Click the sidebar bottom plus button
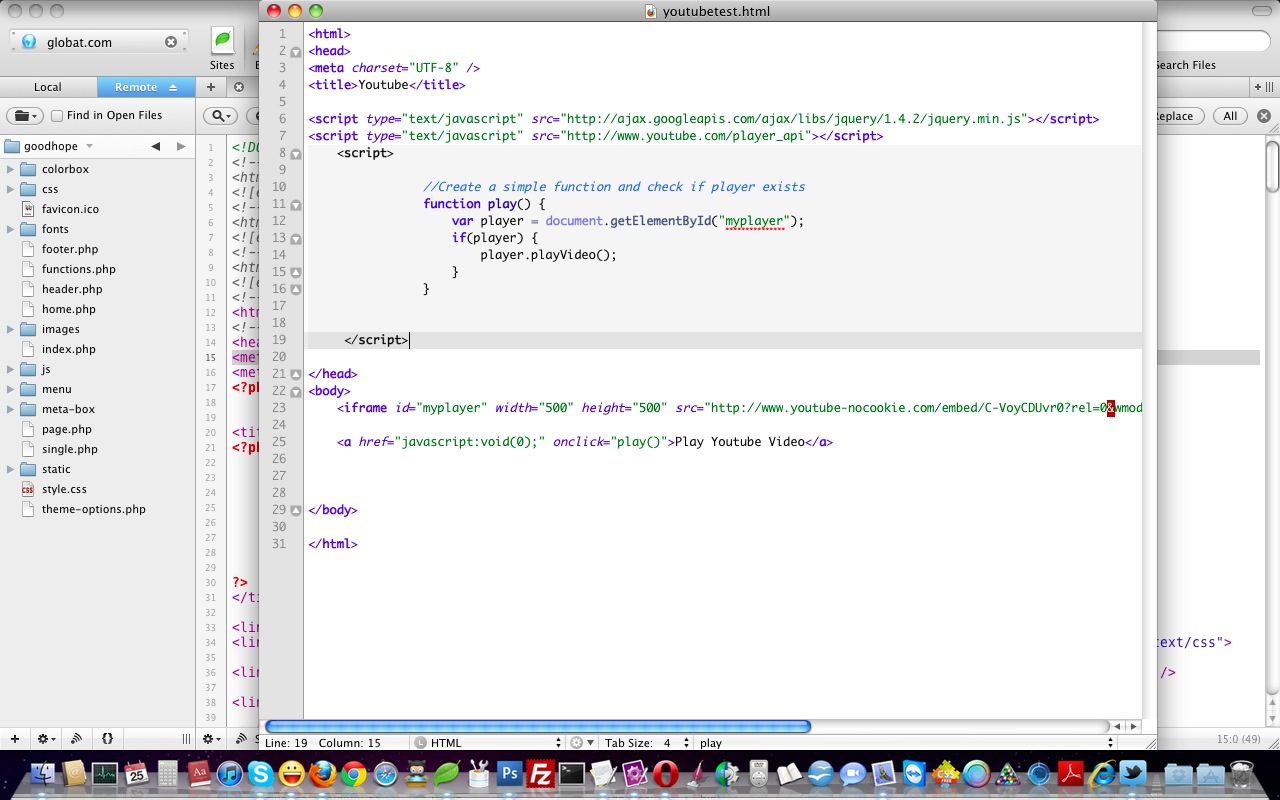1280x800 pixels. [x=14, y=739]
